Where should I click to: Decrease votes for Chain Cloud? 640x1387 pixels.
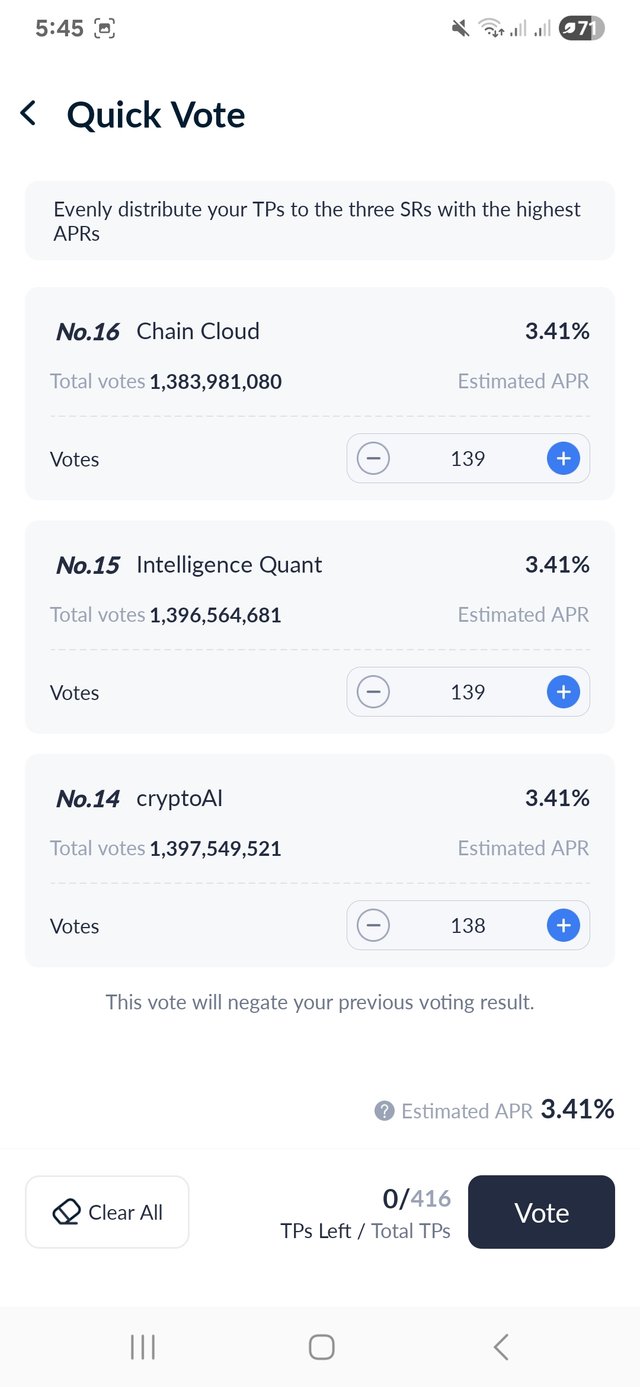tap(373, 459)
